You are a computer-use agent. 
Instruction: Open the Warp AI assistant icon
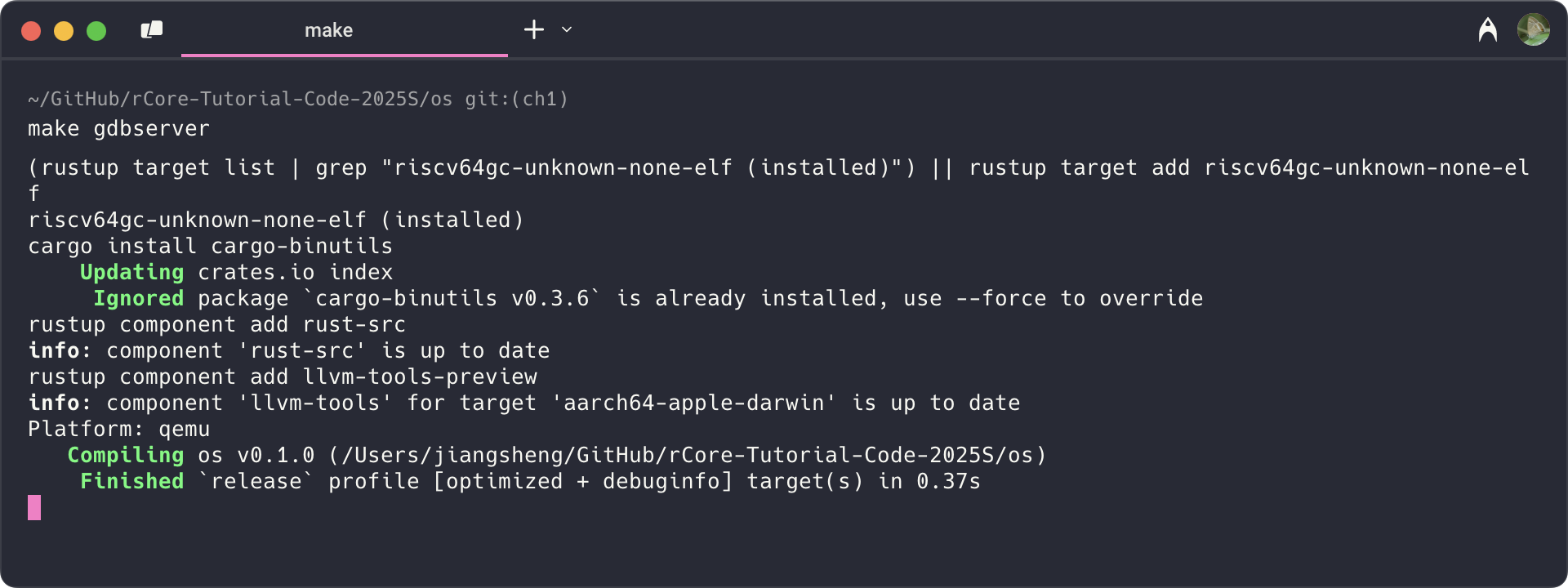(1487, 30)
